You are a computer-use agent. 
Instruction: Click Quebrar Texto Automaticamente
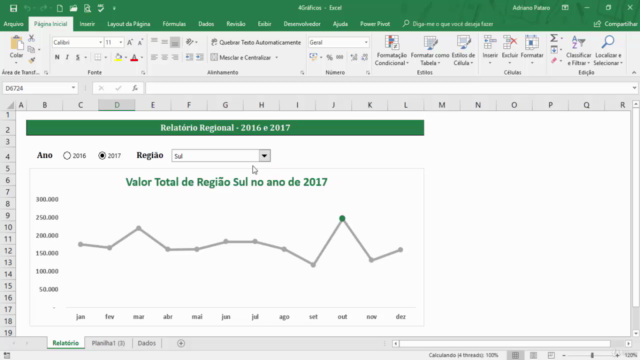[x=256, y=42]
